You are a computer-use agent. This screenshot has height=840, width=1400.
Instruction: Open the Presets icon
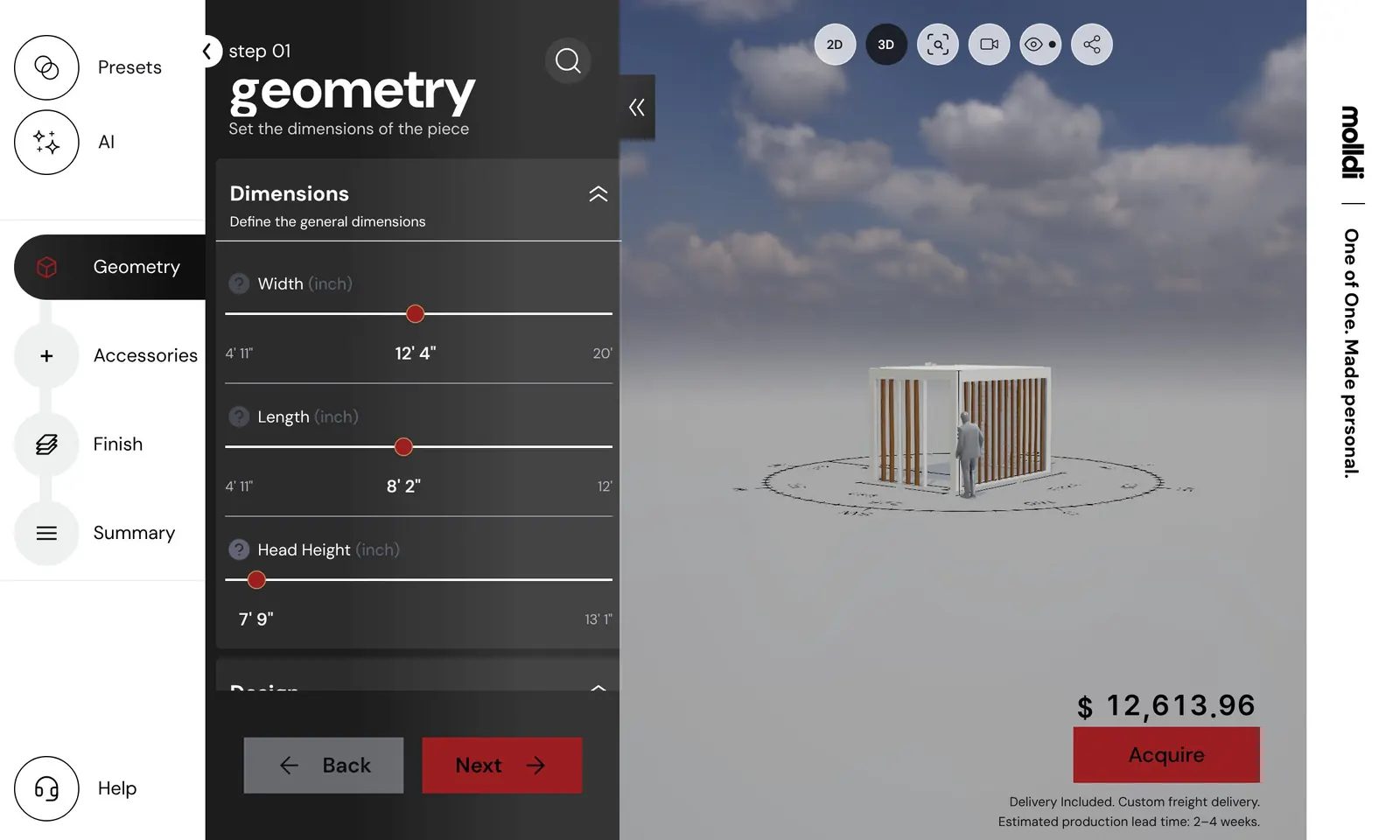46,67
